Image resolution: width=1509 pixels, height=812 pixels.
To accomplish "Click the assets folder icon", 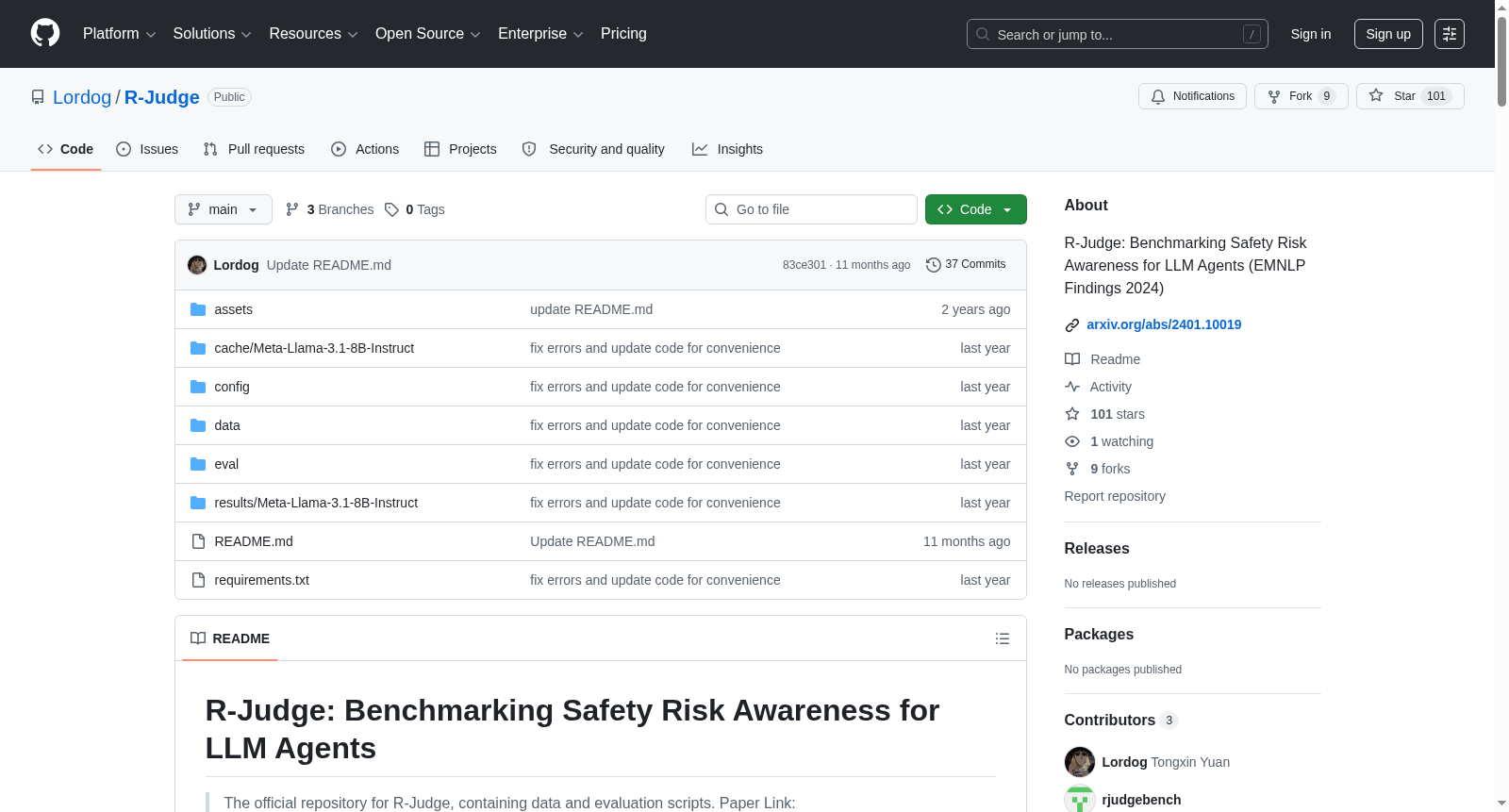I will (x=198, y=309).
